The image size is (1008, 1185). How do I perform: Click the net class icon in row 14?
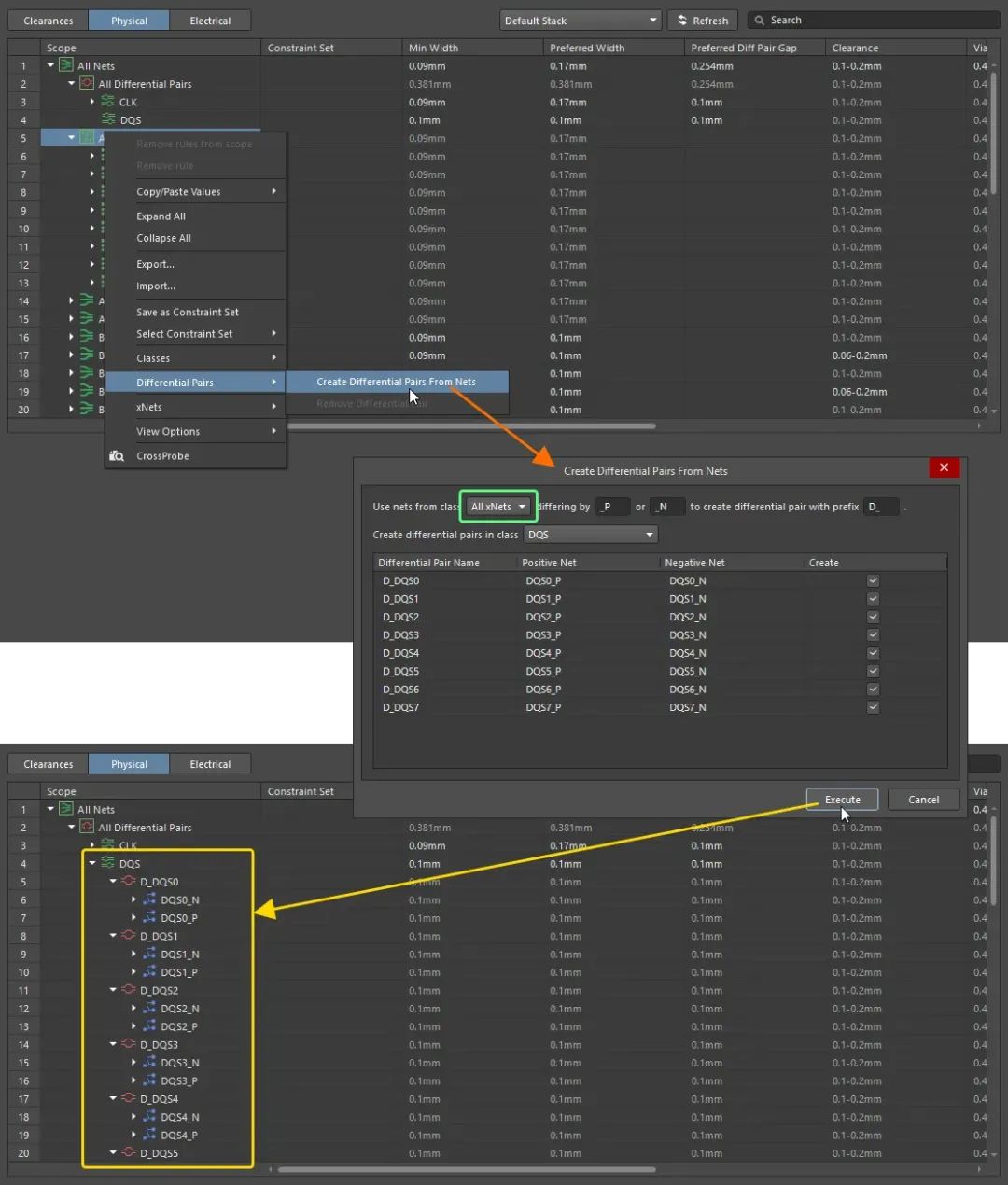click(x=87, y=300)
